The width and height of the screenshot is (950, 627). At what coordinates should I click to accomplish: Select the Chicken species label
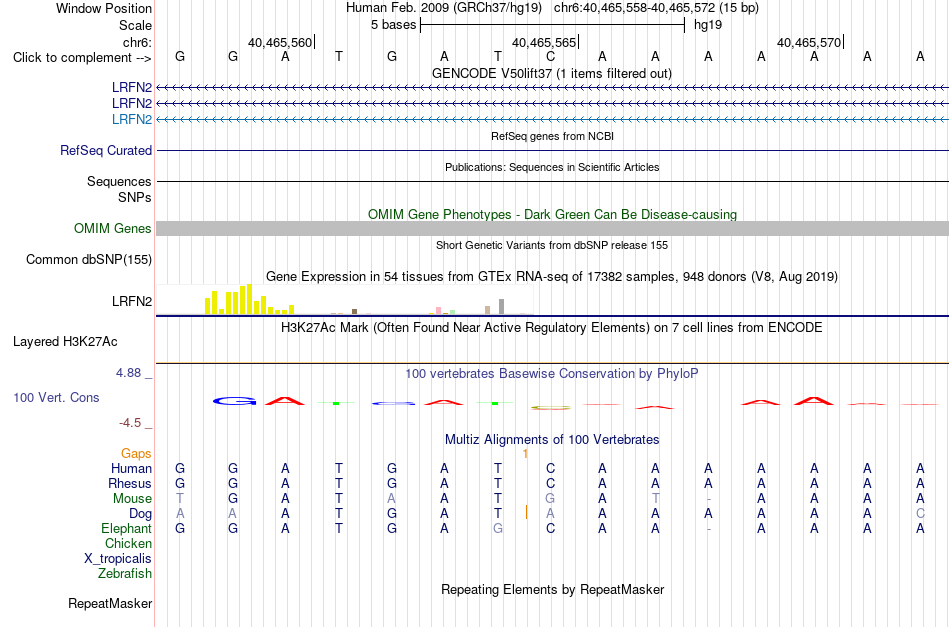coord(128,543)
